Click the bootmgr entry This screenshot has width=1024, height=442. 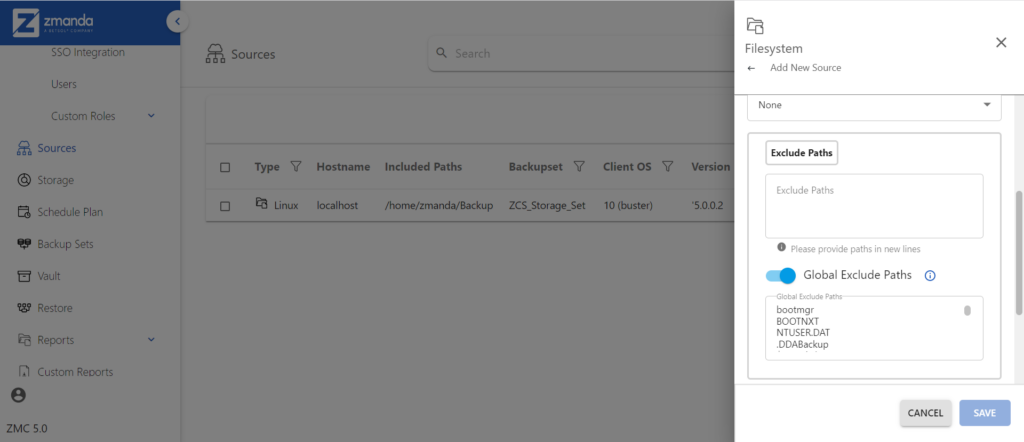pos(795,309)
